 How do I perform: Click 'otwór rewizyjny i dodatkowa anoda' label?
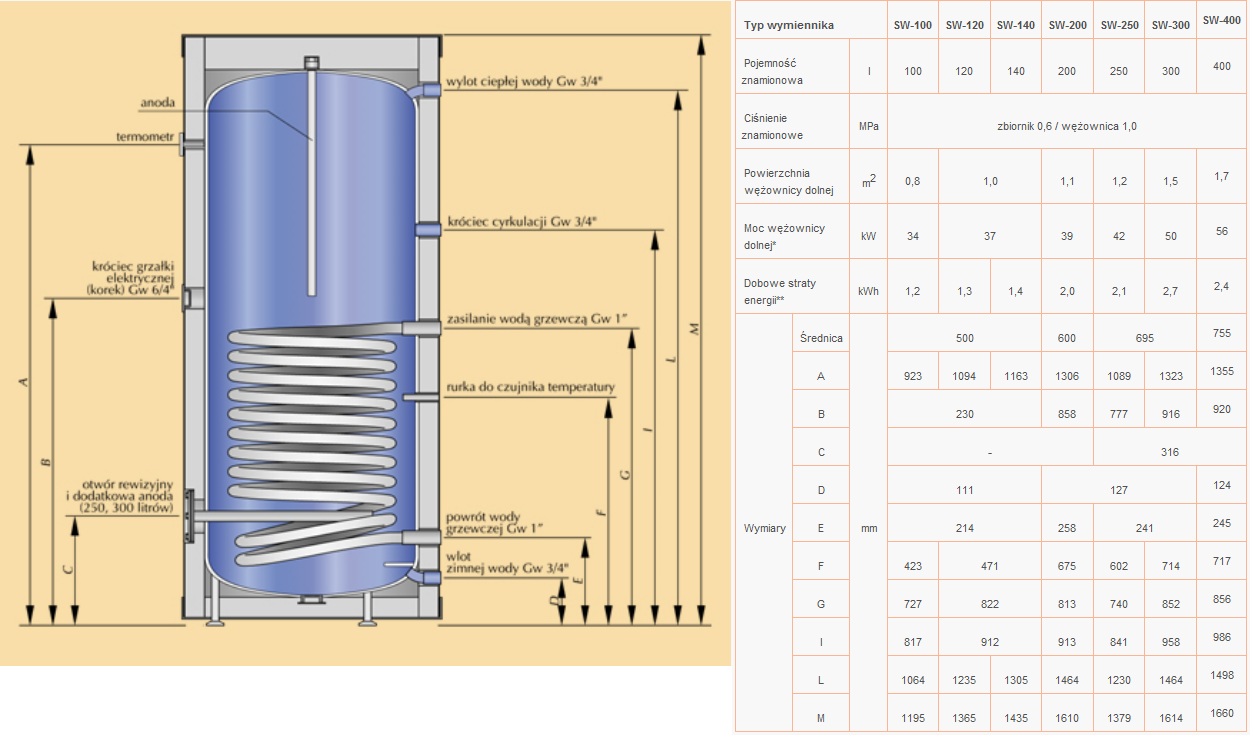tap(121, 495)
